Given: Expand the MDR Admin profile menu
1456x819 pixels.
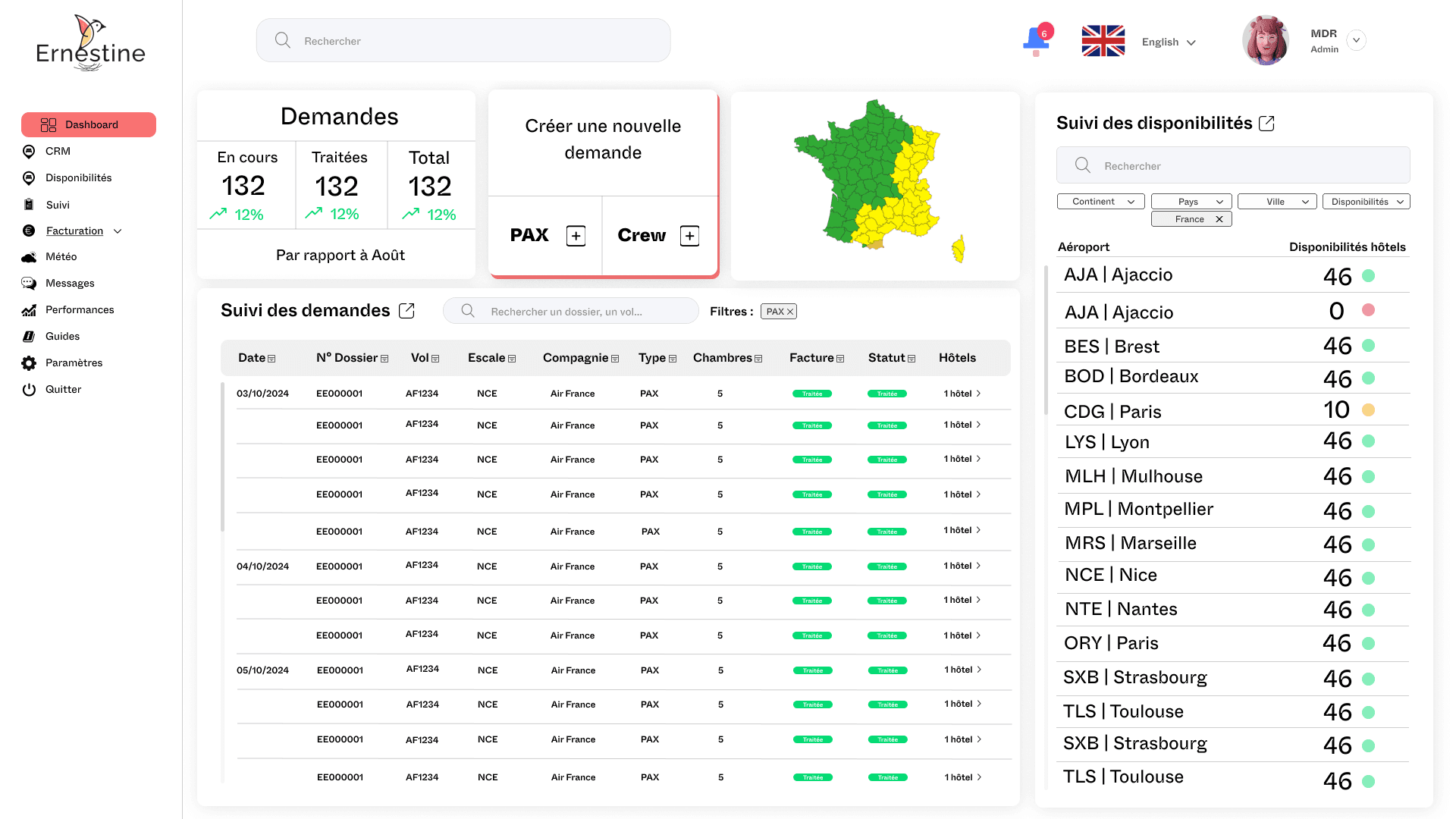Looking at the screenshot, I should 1357,40.
